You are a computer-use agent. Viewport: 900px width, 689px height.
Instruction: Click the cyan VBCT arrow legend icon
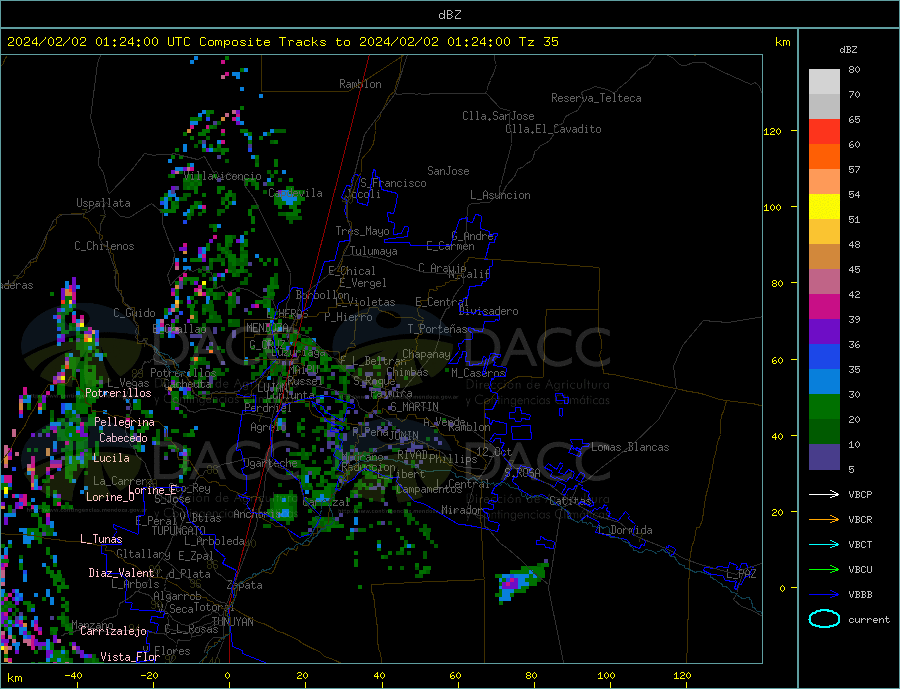(x=824, y=544)
